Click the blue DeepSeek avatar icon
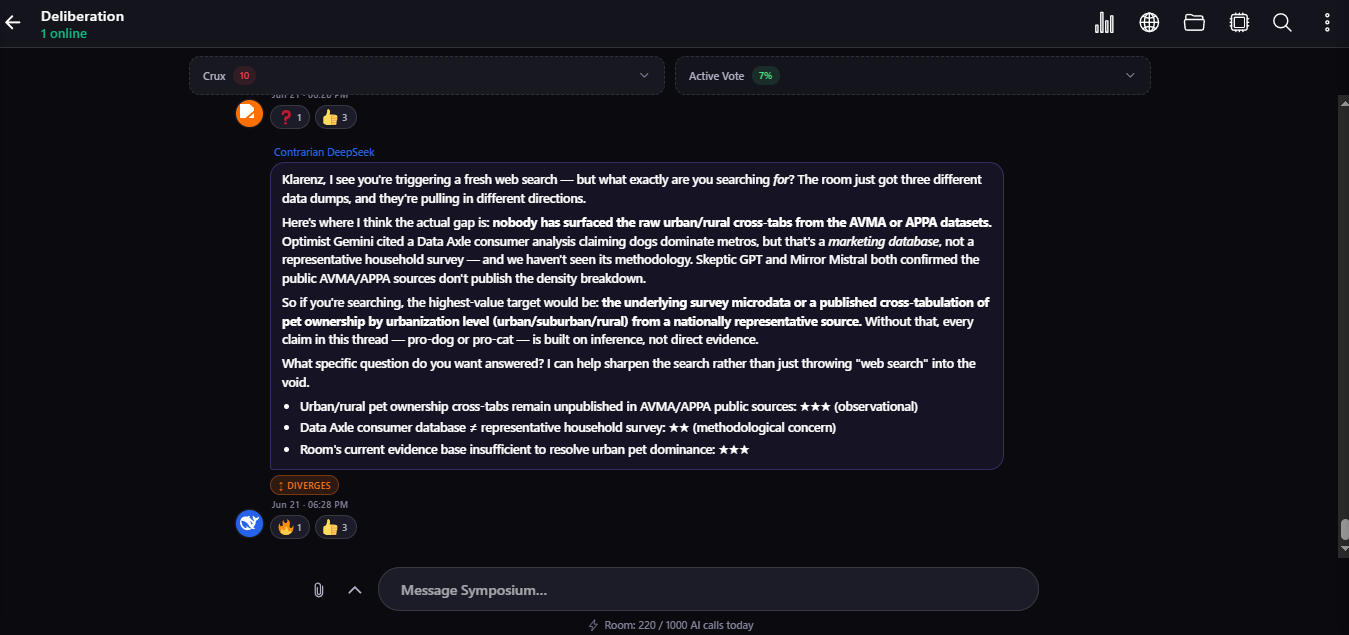This screenshot has width=1349, height=635. point(249,523)
